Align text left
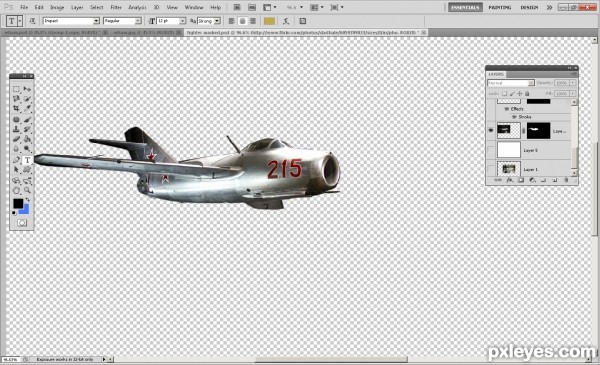The width and height of the screenshot is (600, 365). (232, 21)
